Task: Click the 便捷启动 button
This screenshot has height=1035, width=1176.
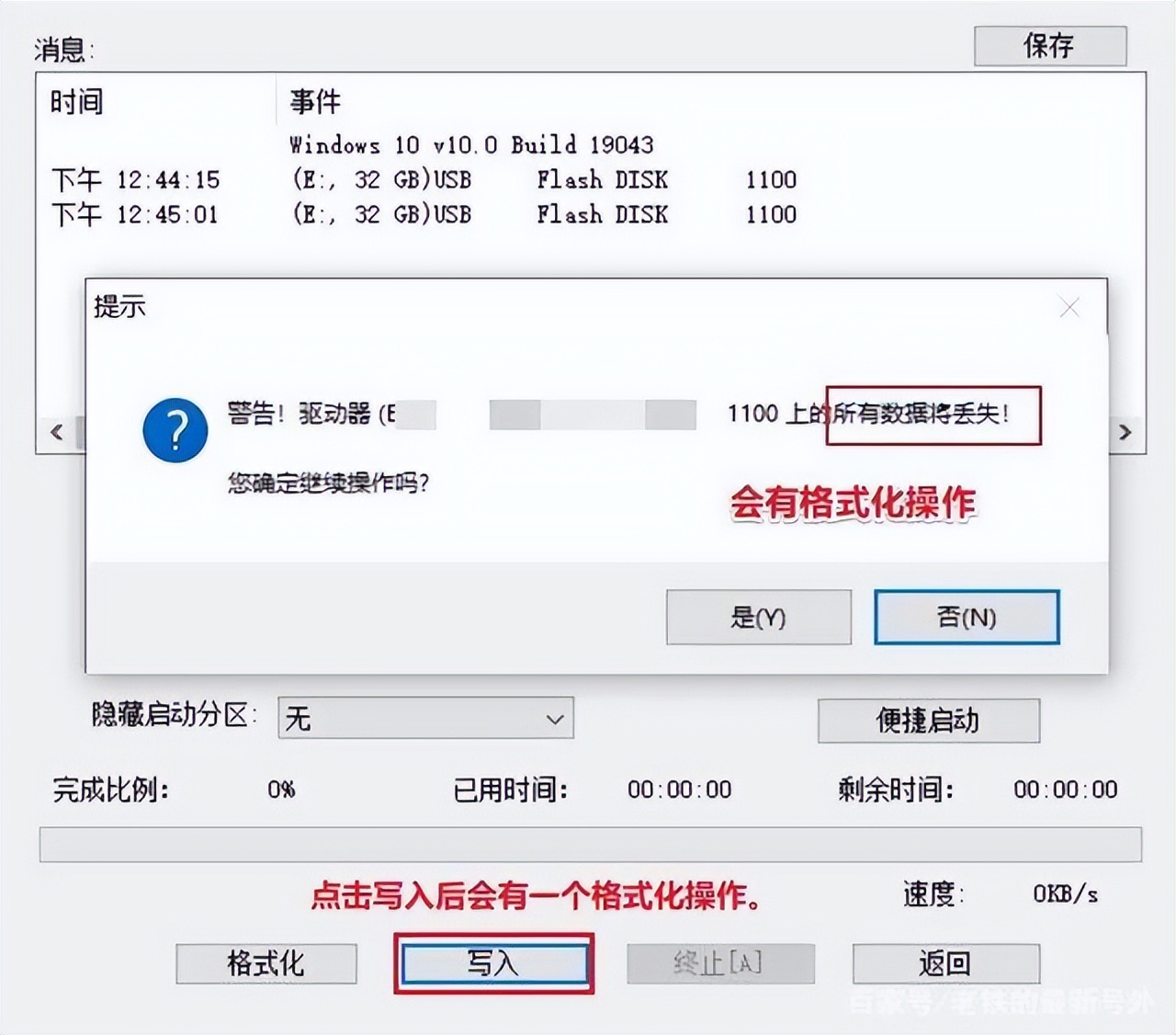Action: coord(927,721)
